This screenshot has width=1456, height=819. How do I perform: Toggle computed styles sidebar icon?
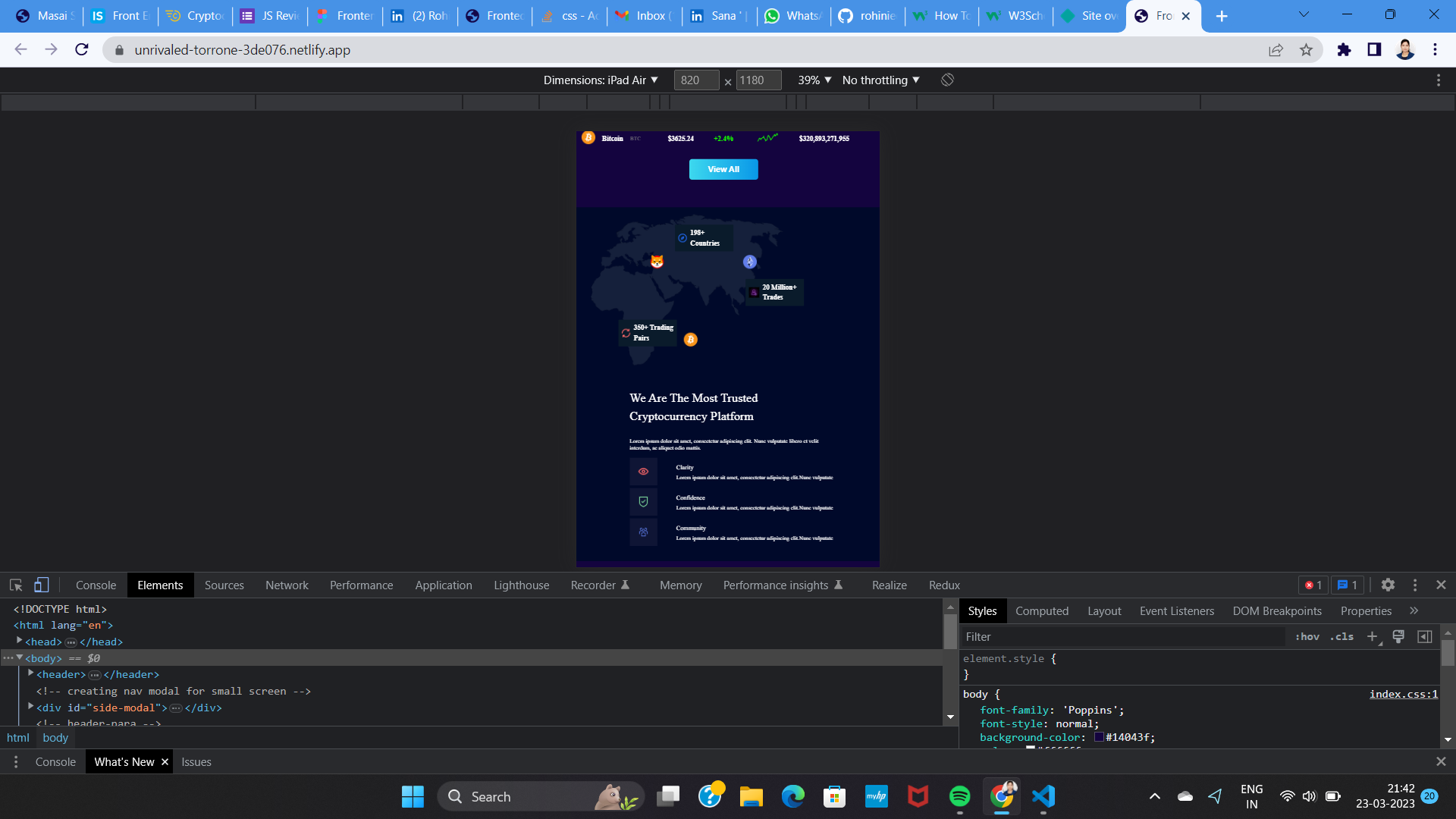[1425, 636]
